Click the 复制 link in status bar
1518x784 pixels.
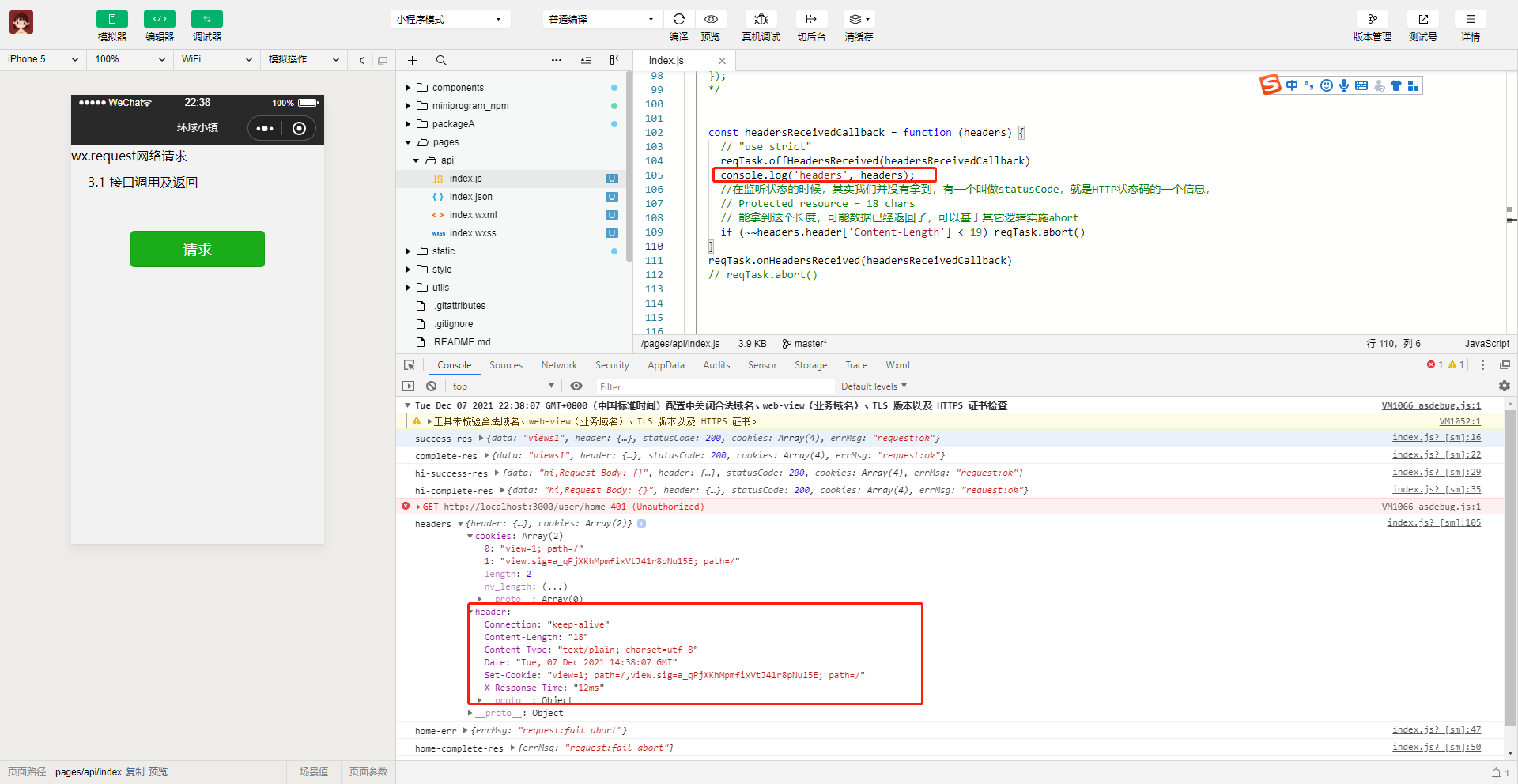click(135, 772)
